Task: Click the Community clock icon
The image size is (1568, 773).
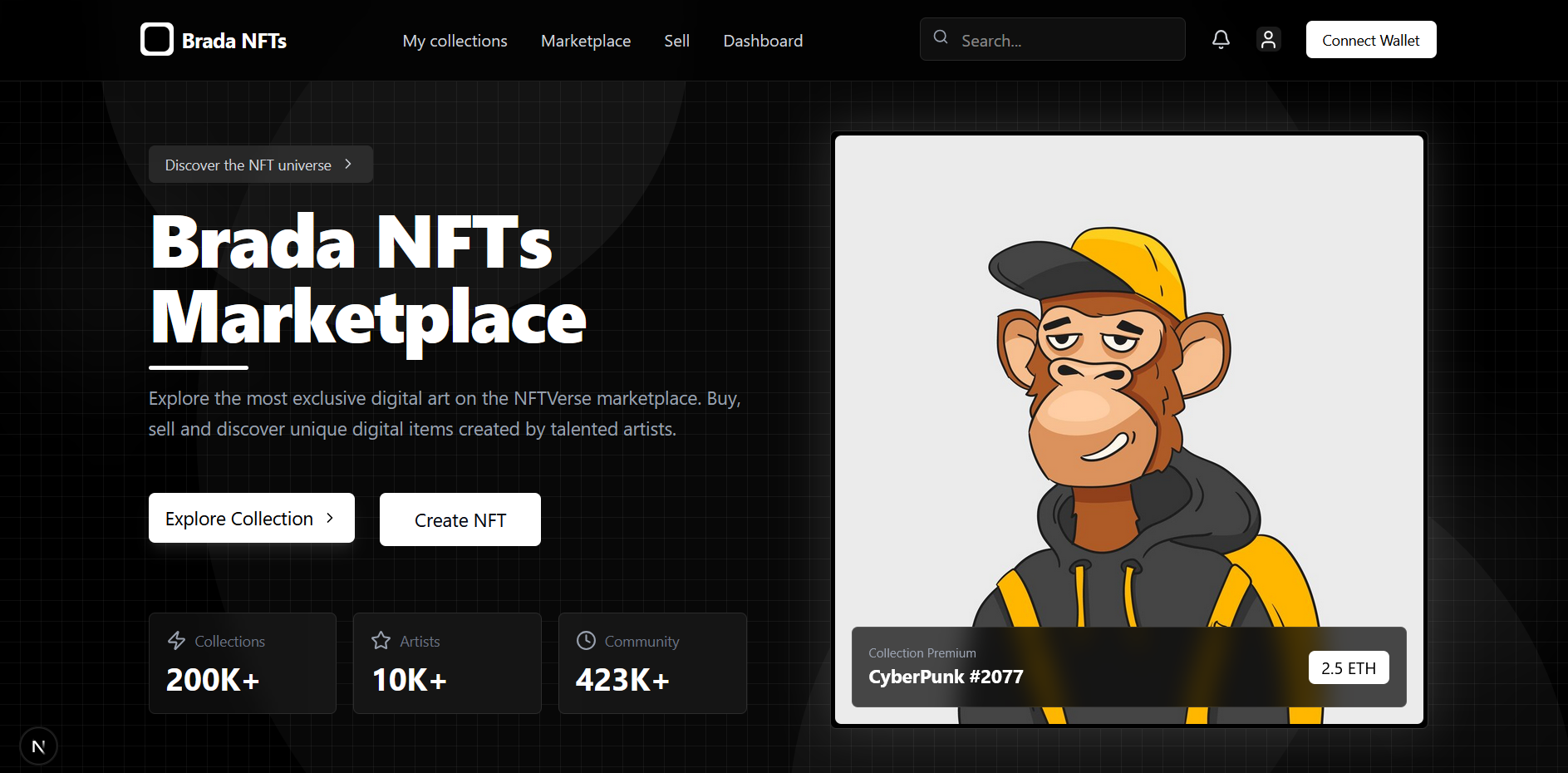Action: point(586,641)
